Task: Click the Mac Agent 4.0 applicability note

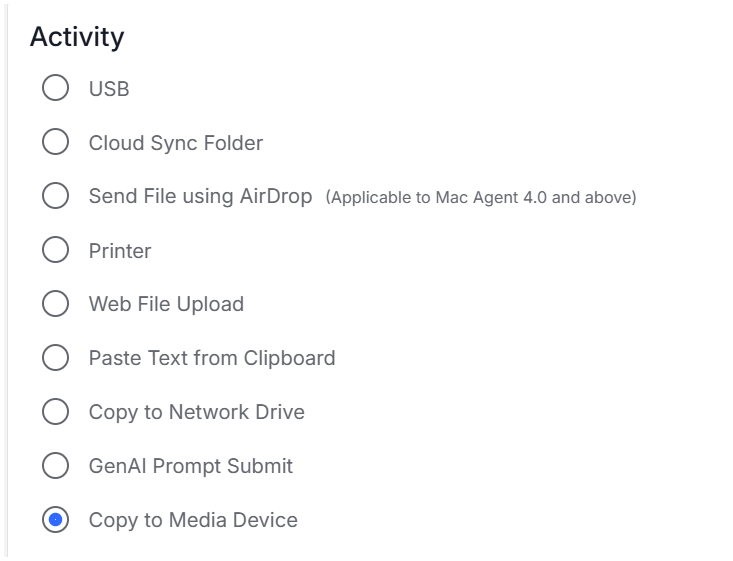Action: (x=481, y=197)
